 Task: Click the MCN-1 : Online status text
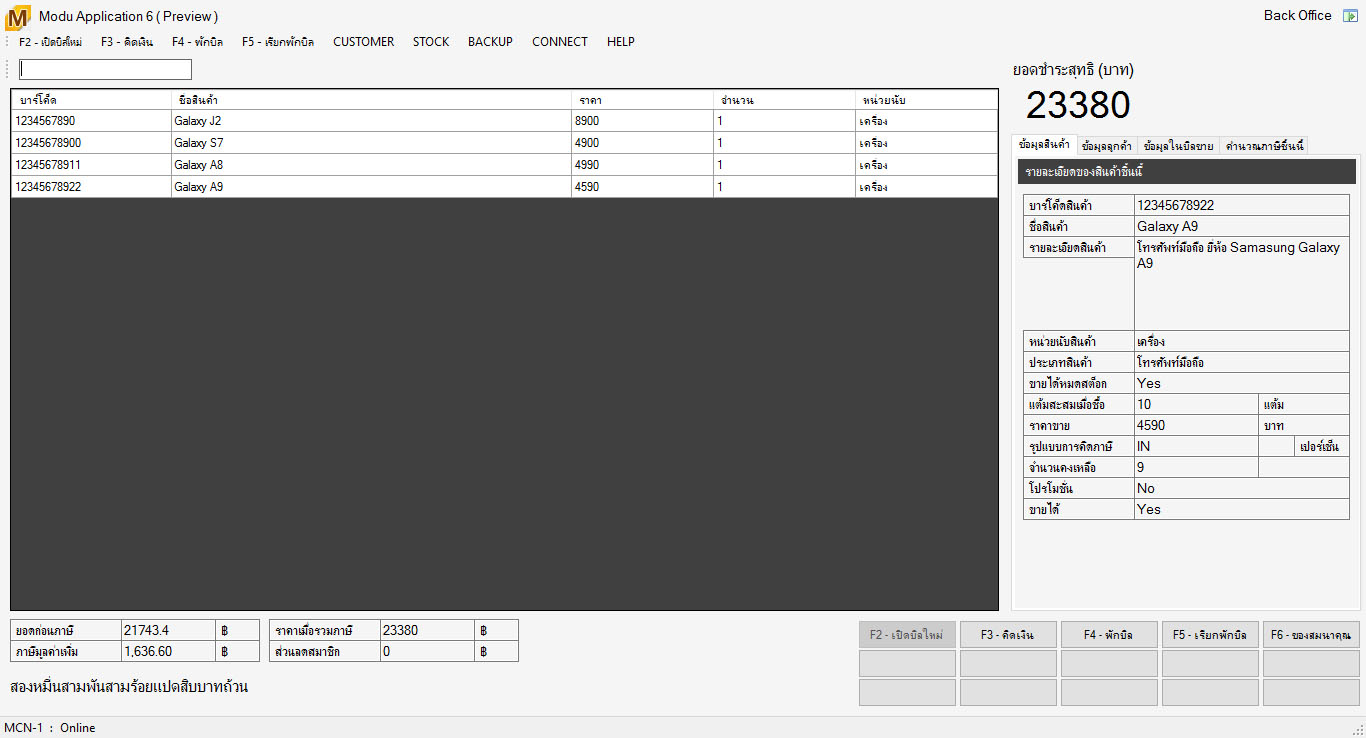pyautogui.click(x=50, y=728)
